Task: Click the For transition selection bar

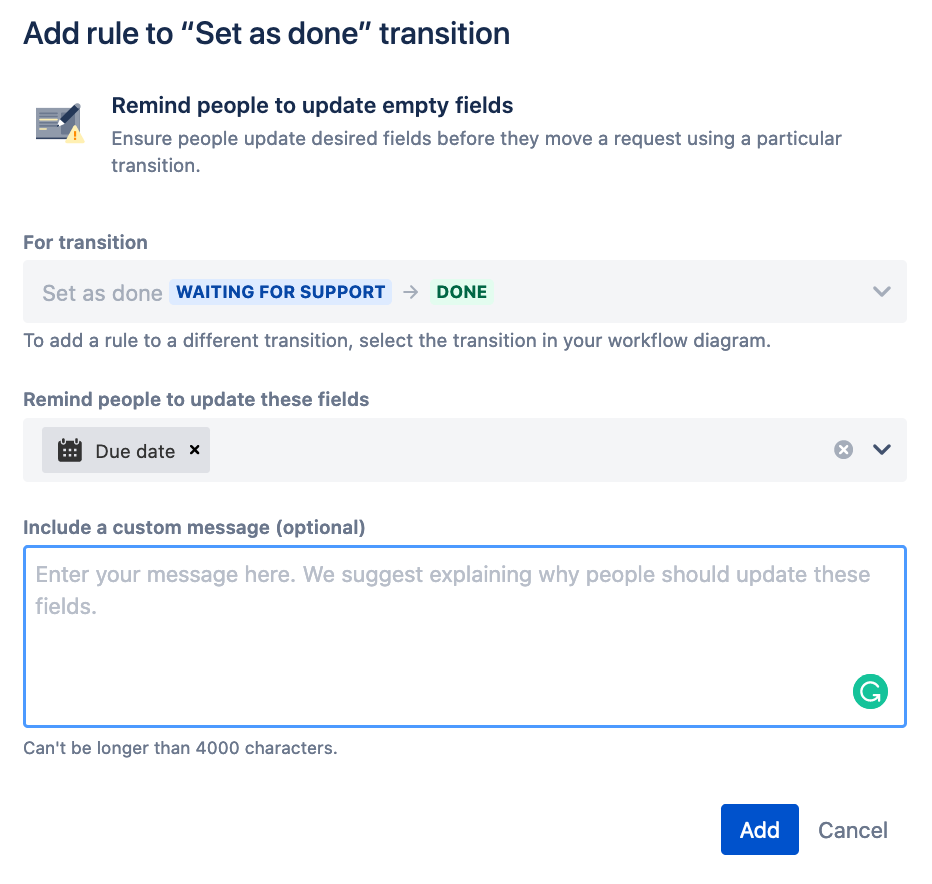Action: click(465, 291)
